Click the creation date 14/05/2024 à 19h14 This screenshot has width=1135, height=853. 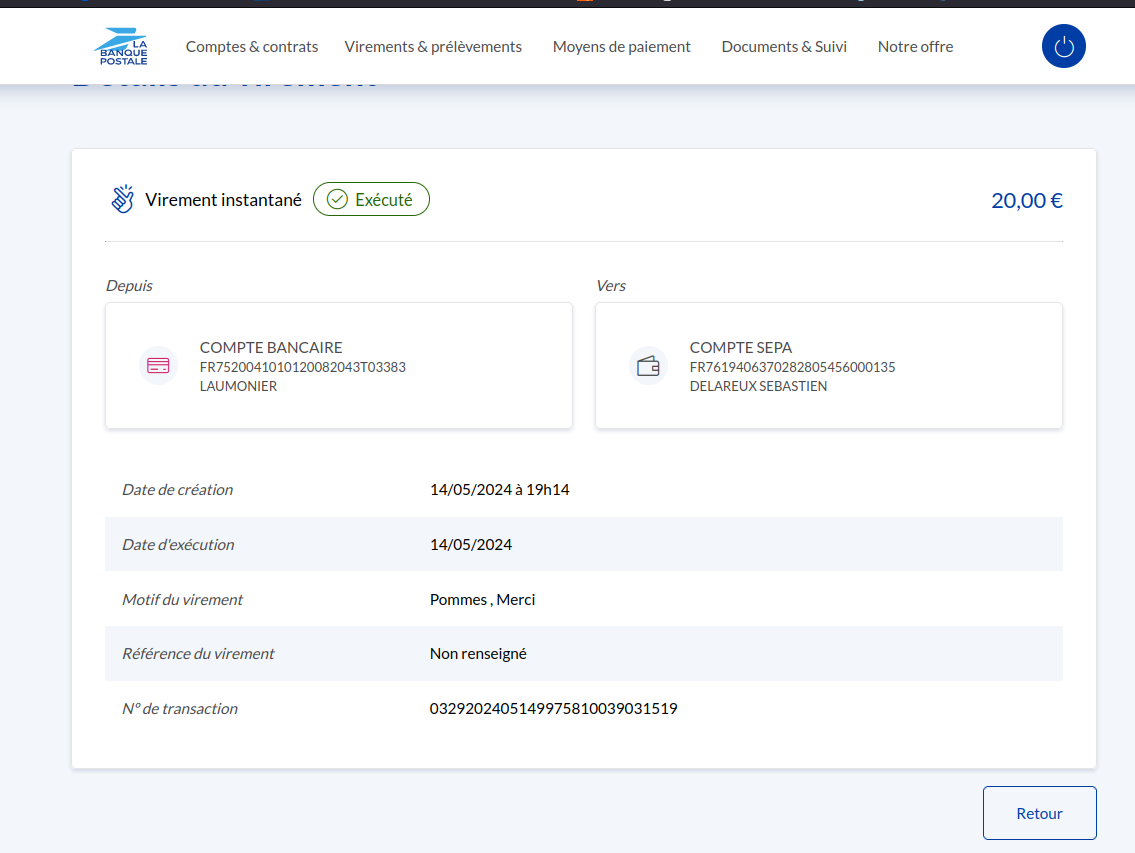[499, 490]
